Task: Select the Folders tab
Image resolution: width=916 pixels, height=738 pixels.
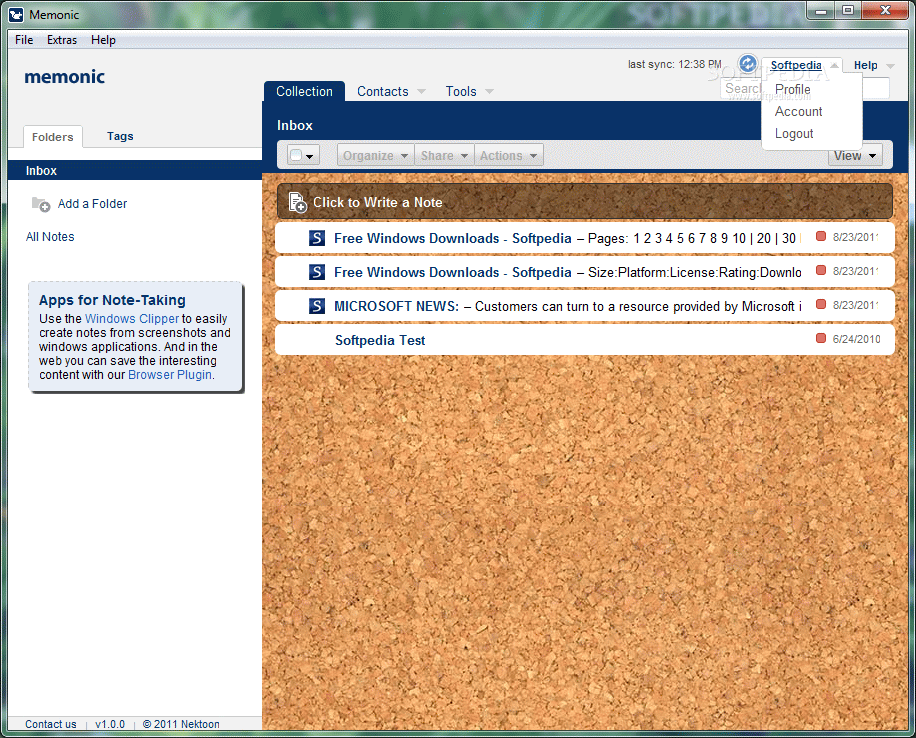Action: click(53, 137)
